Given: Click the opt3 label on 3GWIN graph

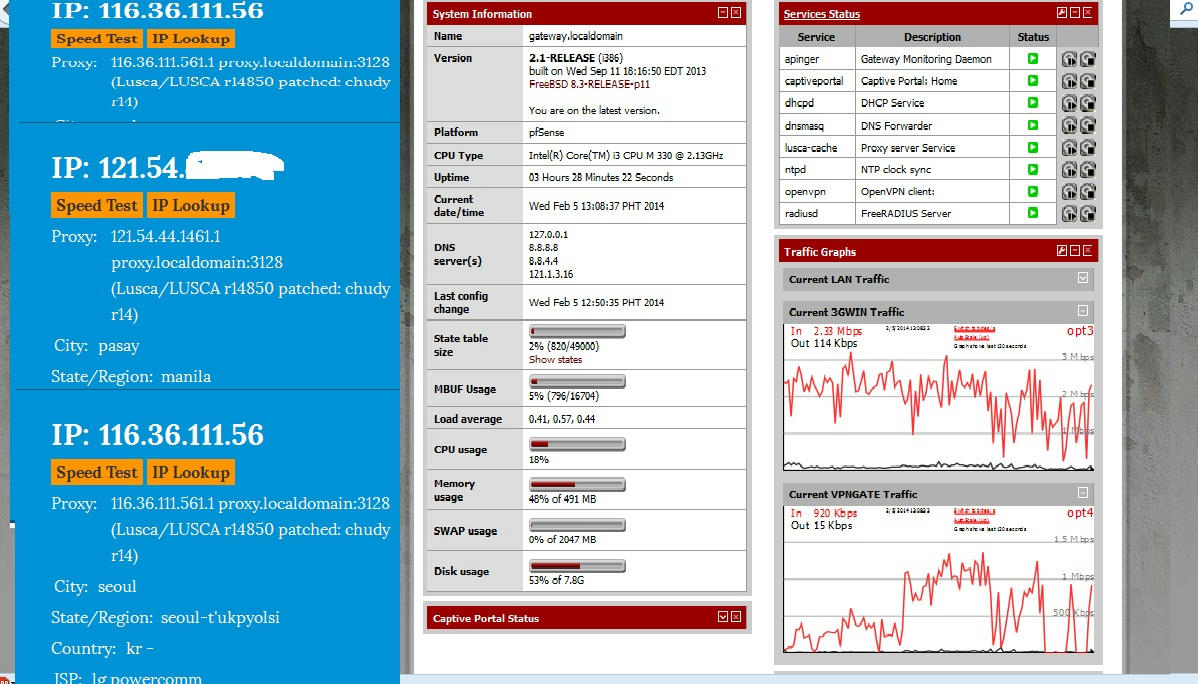Looking at the screenshot, I should point(1080,331).
